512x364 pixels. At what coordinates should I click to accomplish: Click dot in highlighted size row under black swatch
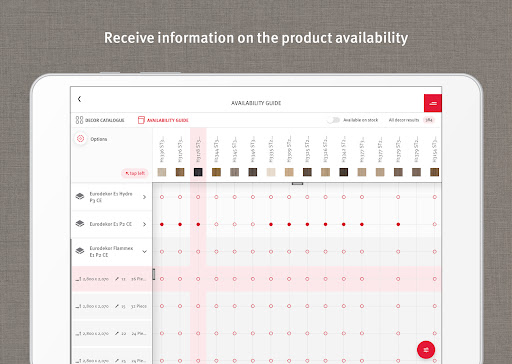point(198,279)
